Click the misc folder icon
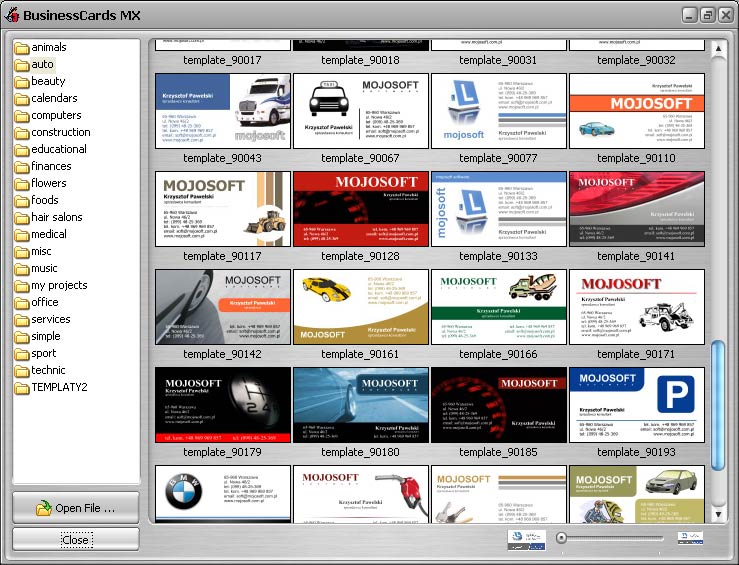Image resolution: width=739 pixels, height=565 pixels. [22, 252]
